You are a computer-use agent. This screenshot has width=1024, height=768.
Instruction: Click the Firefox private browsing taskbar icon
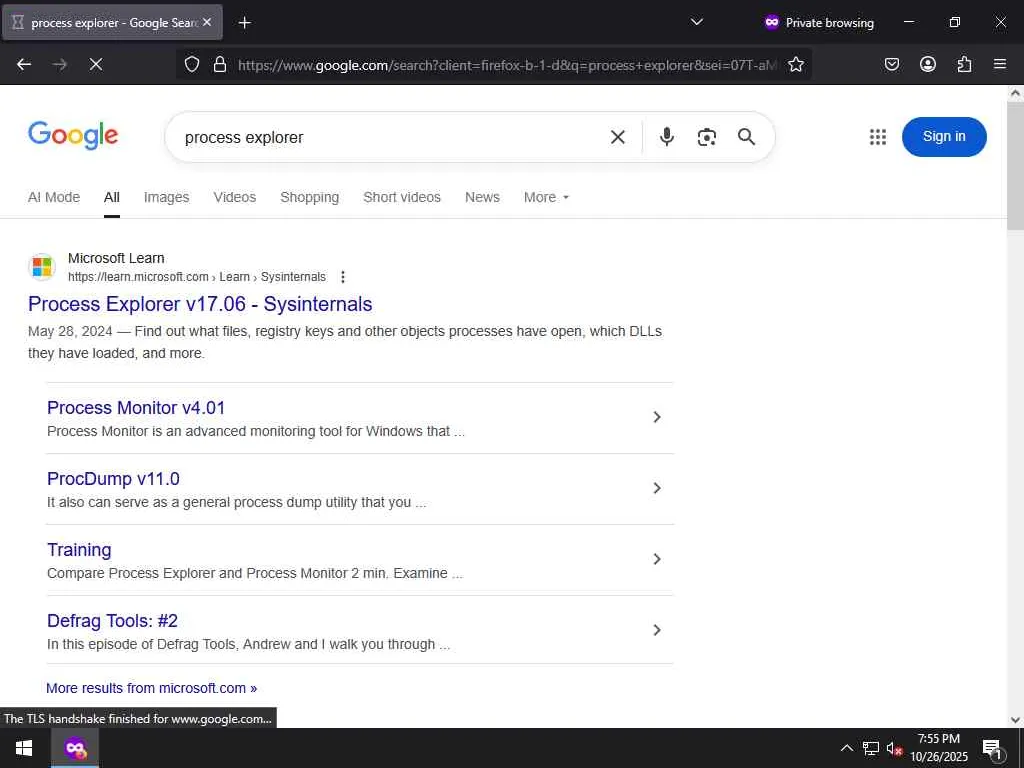pos(75,748)
